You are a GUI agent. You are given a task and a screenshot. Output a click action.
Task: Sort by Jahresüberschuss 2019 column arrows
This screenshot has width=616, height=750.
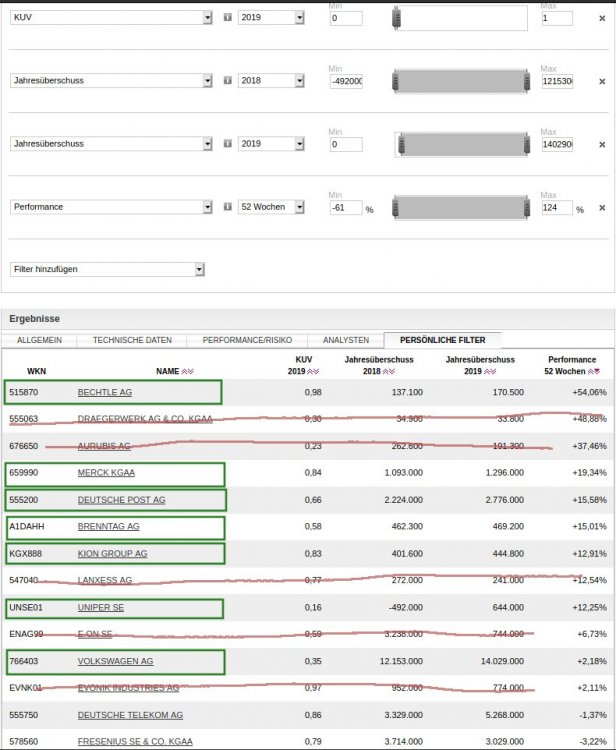490,371
